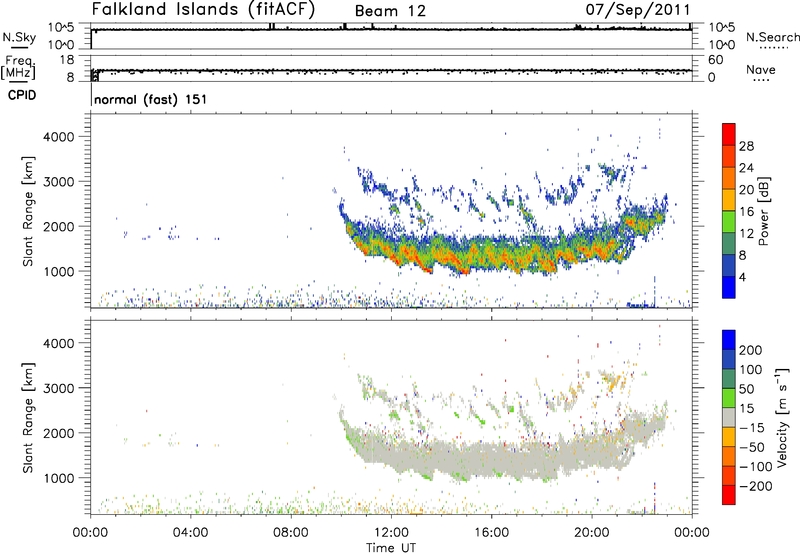Screen dimensions: 800x554
Task: Click the light green 12–16 dB power swatch
Action: coord(729,221)
